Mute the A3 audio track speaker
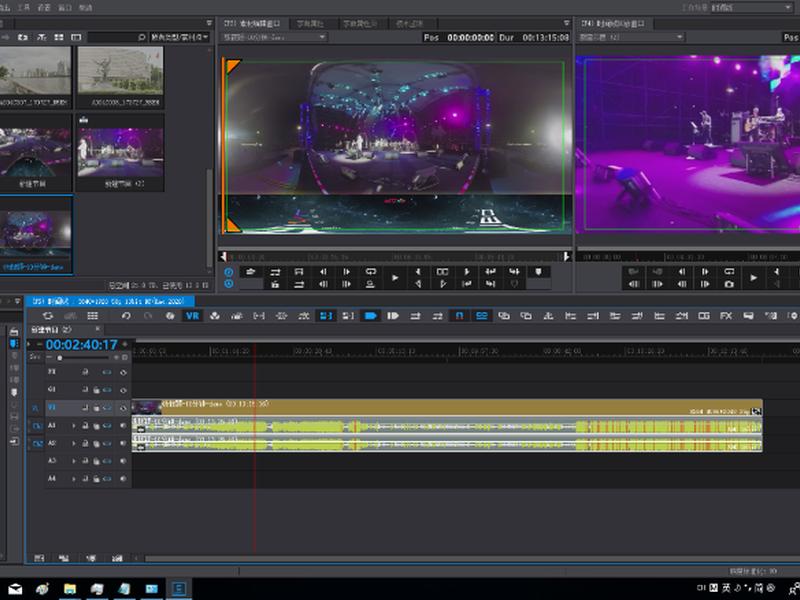This screenshot has width=800, height=600. [x=123, y=461]
